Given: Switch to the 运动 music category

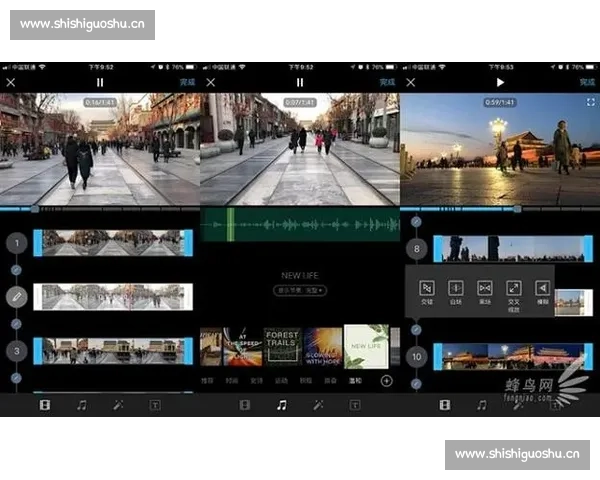Looking at the screenshot, I should (281, 381).
